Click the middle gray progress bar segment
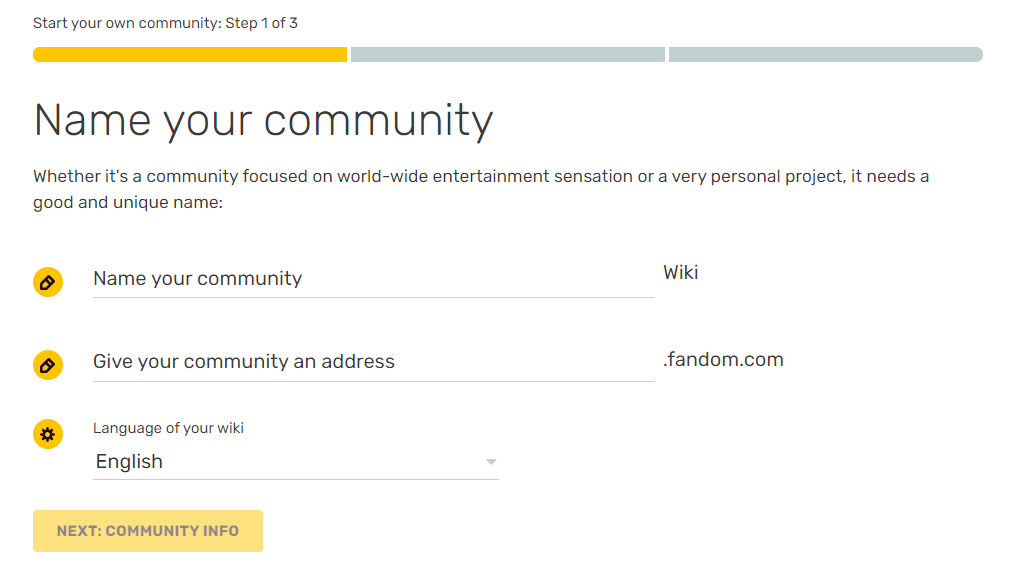 click(507, 55)
